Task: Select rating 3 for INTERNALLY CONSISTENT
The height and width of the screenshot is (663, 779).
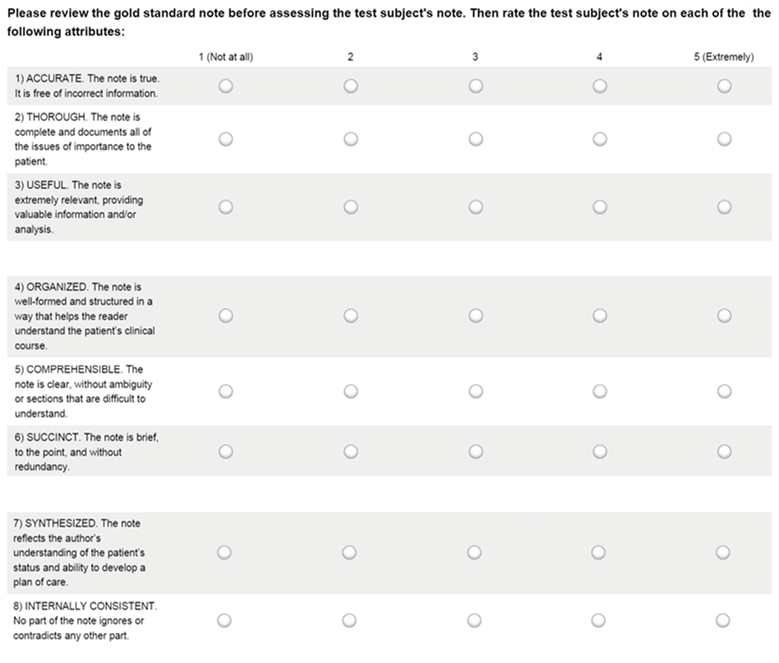Action: (x=475, y=620)
